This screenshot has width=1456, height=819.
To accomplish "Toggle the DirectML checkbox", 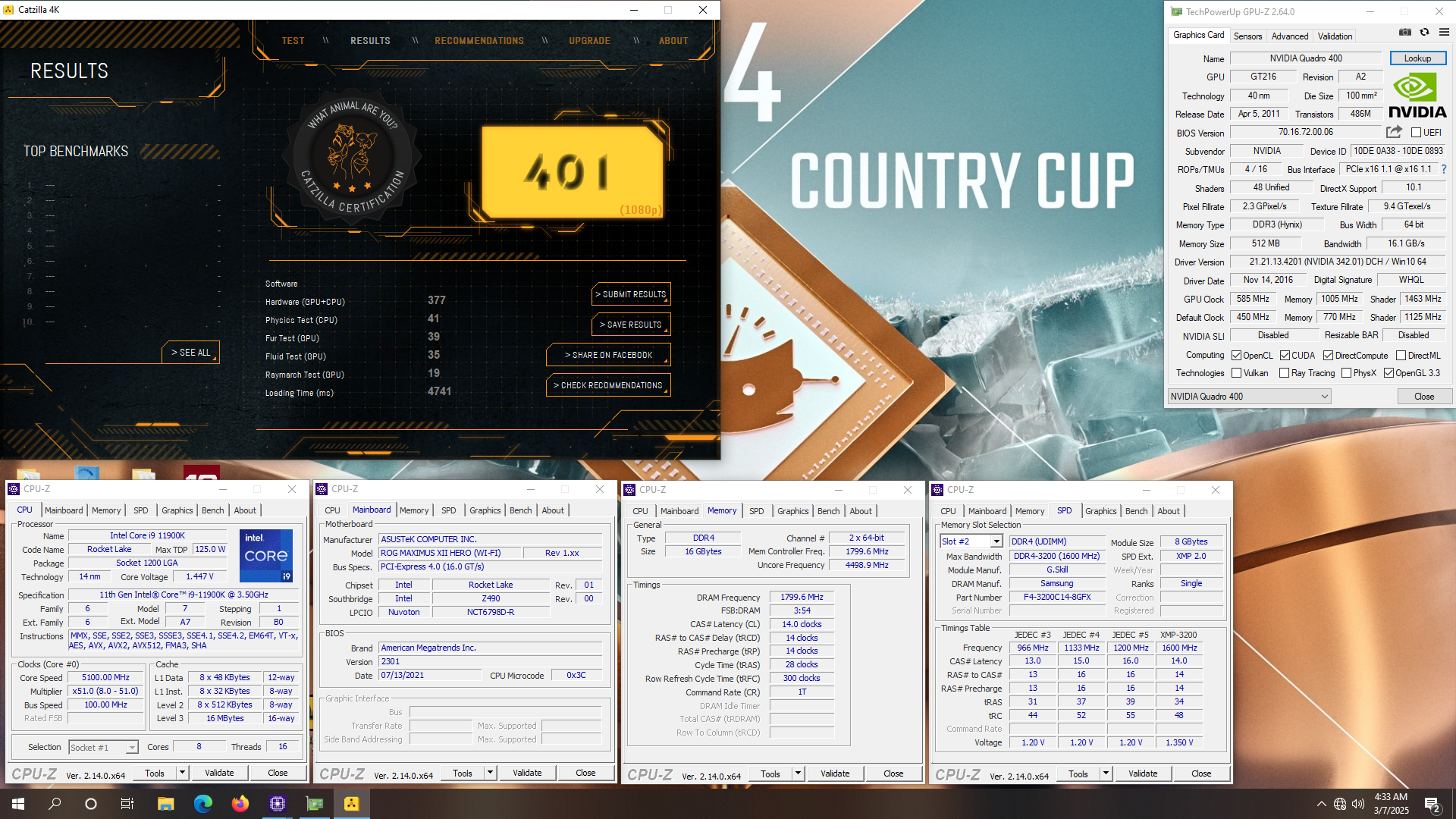I will tap(1401, 355).
